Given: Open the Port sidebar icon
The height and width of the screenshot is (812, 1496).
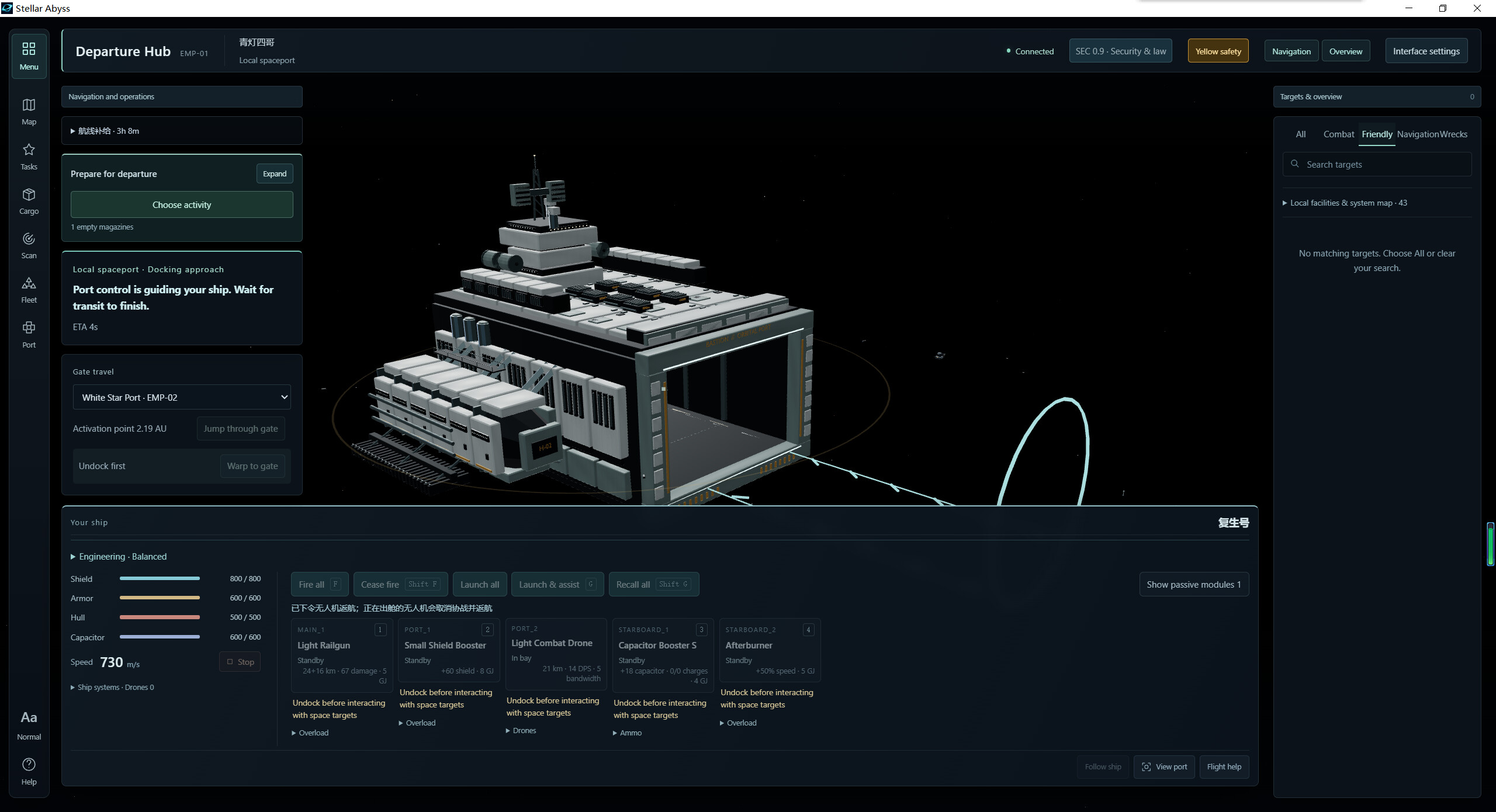Looking at the screenshot, I should coord(29,335).
